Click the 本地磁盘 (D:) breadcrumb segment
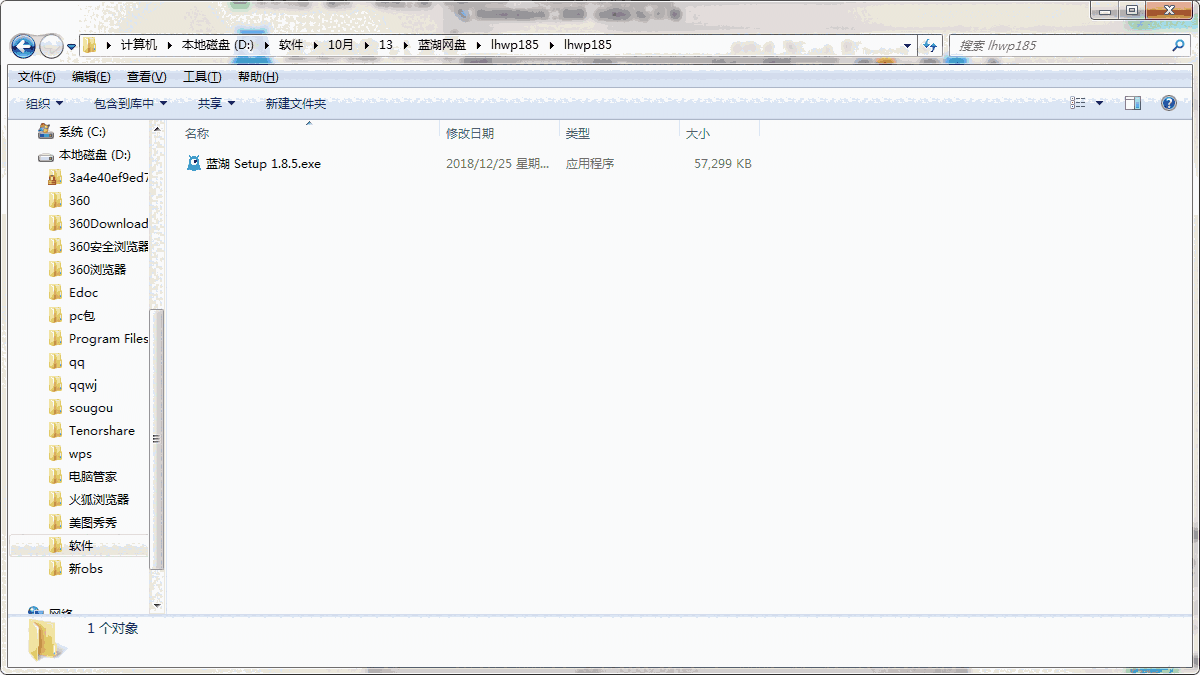1200x675 pixels. click(218, 45)
